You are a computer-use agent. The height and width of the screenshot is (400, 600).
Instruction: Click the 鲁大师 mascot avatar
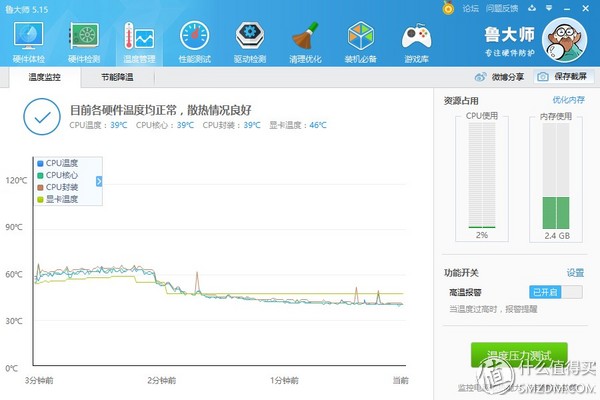[564, 40]
